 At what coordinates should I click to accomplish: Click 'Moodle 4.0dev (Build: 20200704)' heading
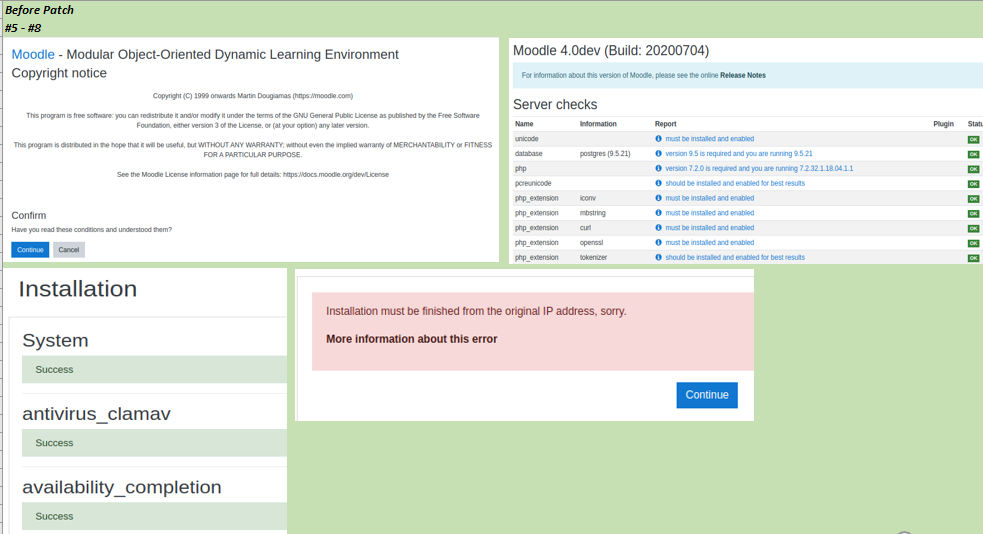click(x=611, y=51)
